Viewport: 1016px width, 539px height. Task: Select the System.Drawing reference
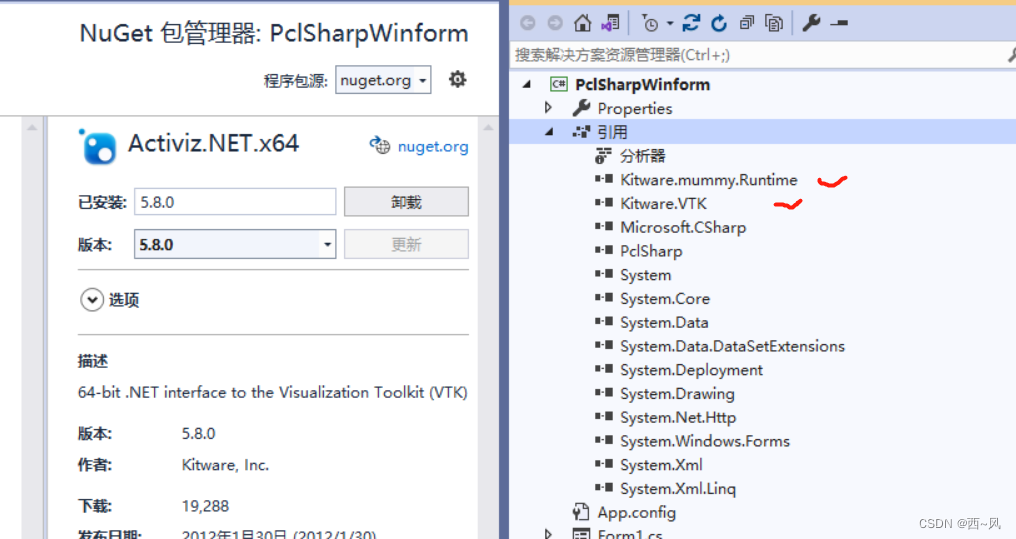coord(677,394)
